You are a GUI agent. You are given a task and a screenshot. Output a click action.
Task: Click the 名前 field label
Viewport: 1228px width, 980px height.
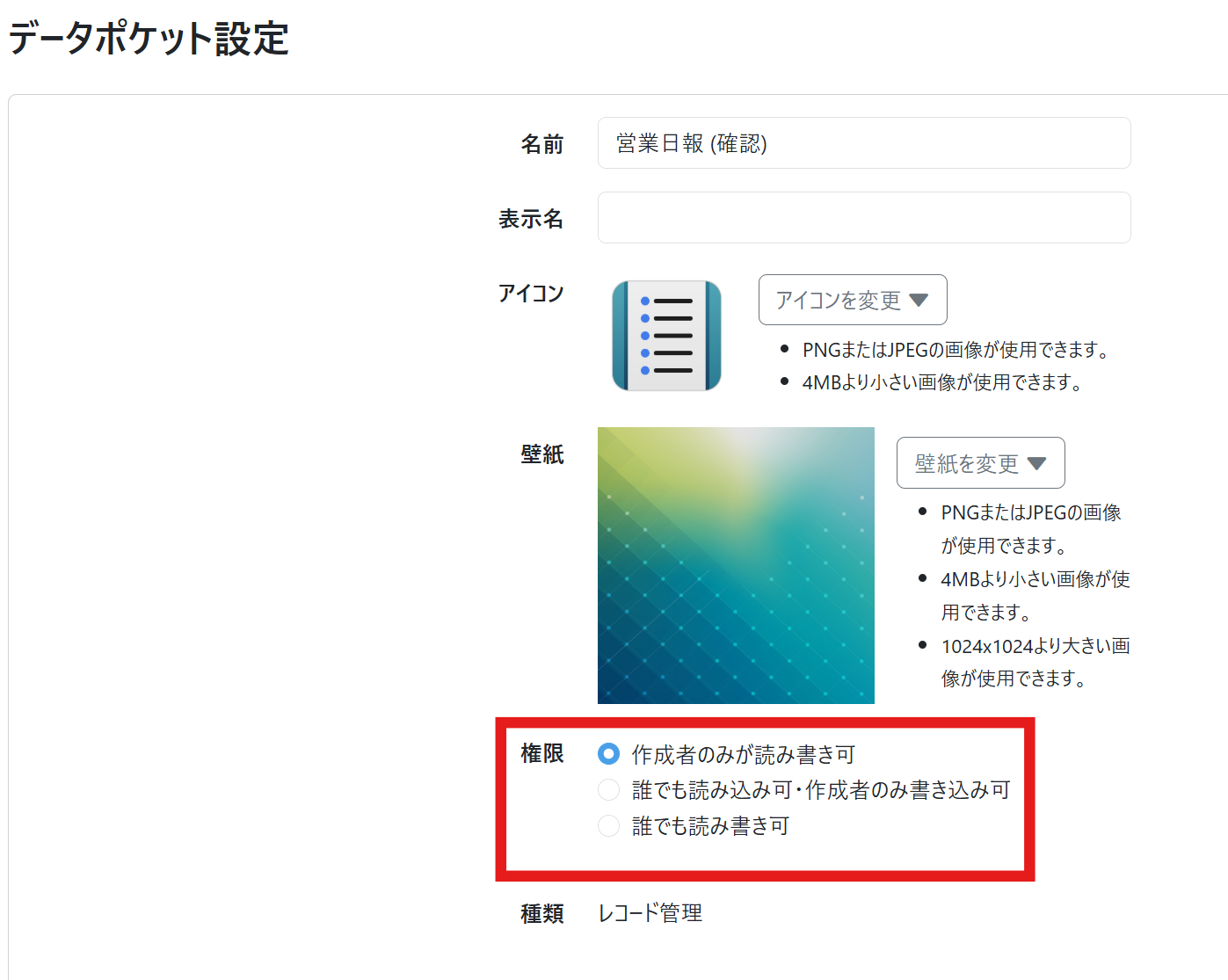[x=541, y=144]
